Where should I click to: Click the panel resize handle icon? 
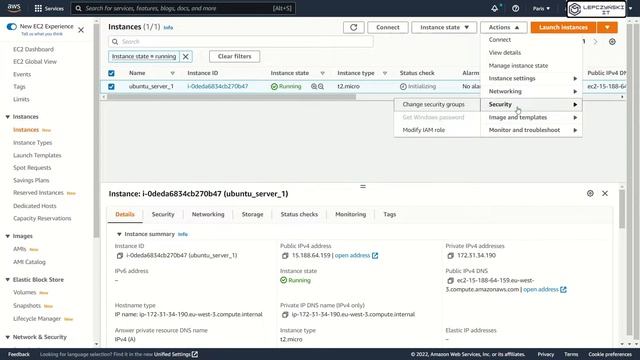pyautogui.click(x=363, y=187)
